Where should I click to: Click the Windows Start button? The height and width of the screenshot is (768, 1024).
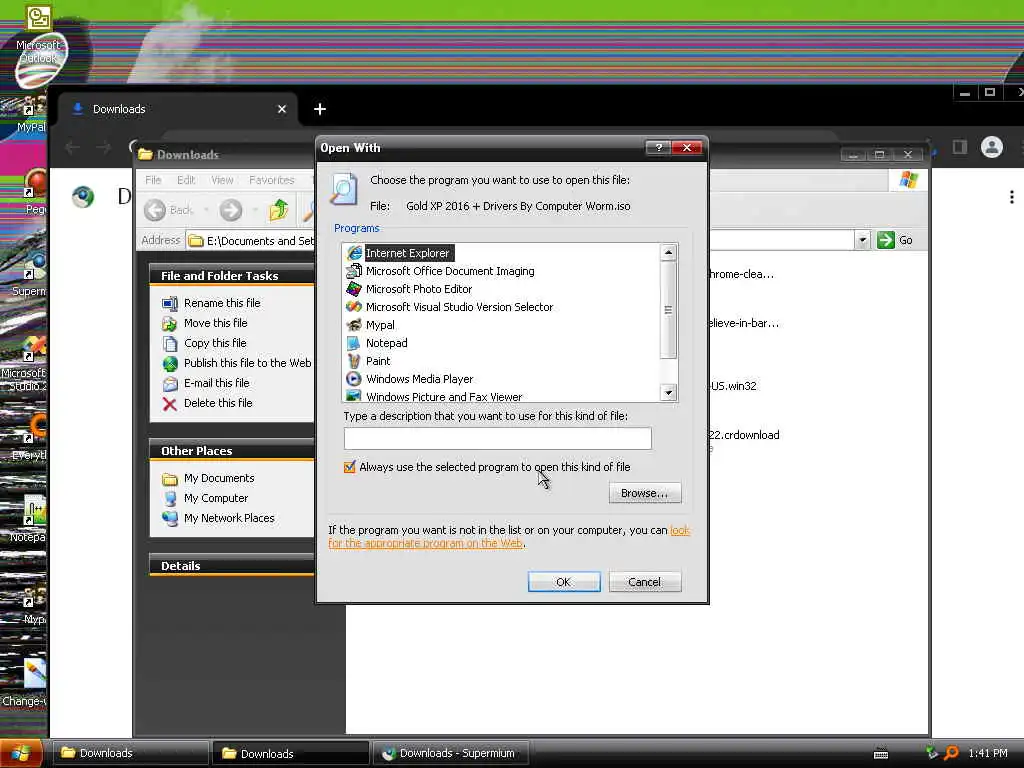pyautogui.click(x=22, y=753)
